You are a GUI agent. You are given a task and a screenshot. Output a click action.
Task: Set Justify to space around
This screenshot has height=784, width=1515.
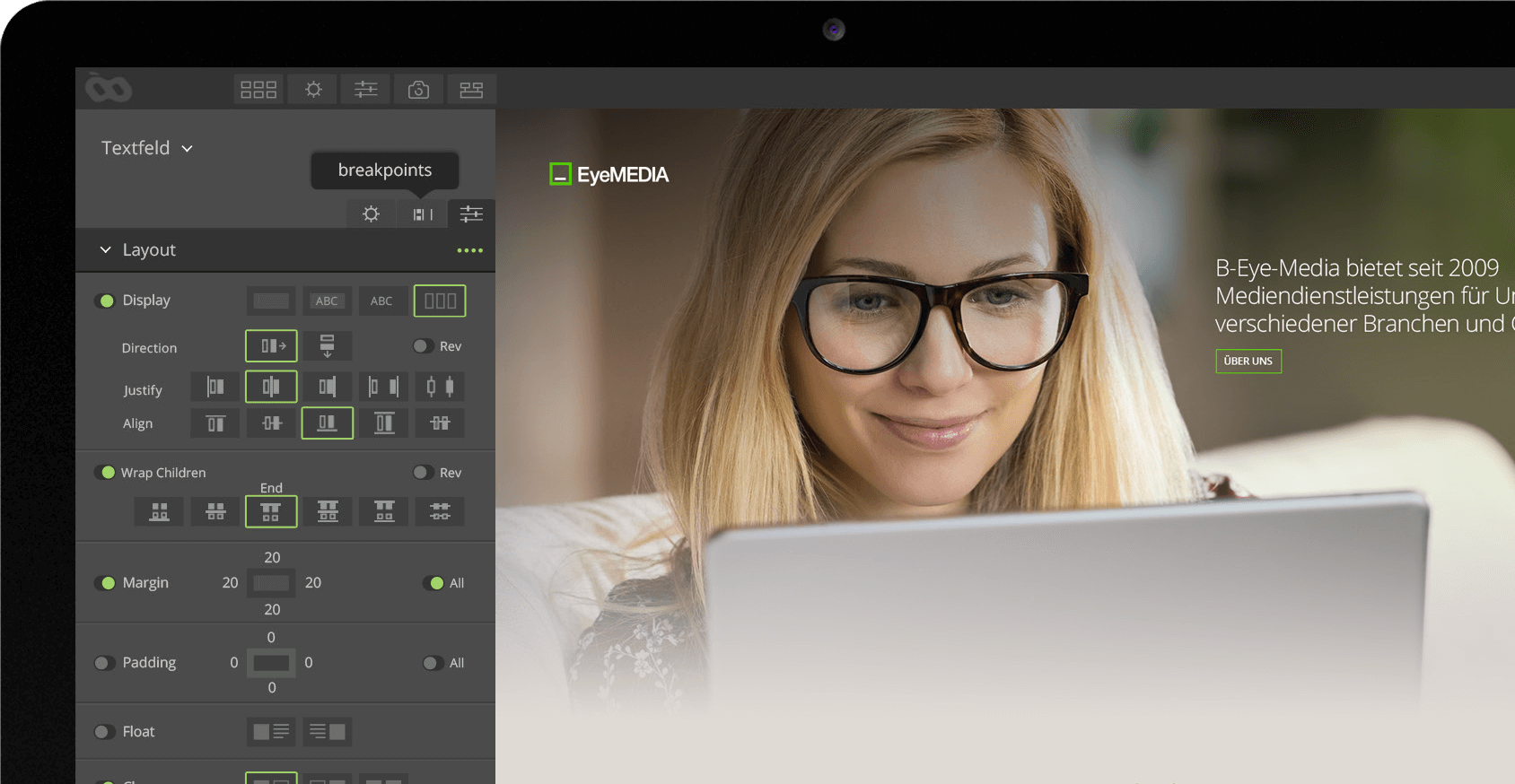[440, 387]
